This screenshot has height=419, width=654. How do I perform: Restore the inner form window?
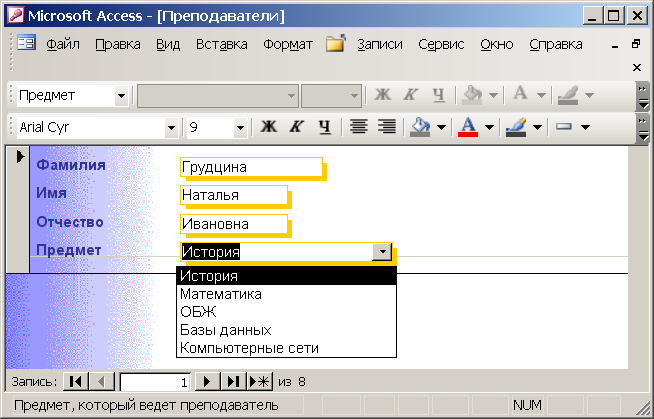pos(636,43)
